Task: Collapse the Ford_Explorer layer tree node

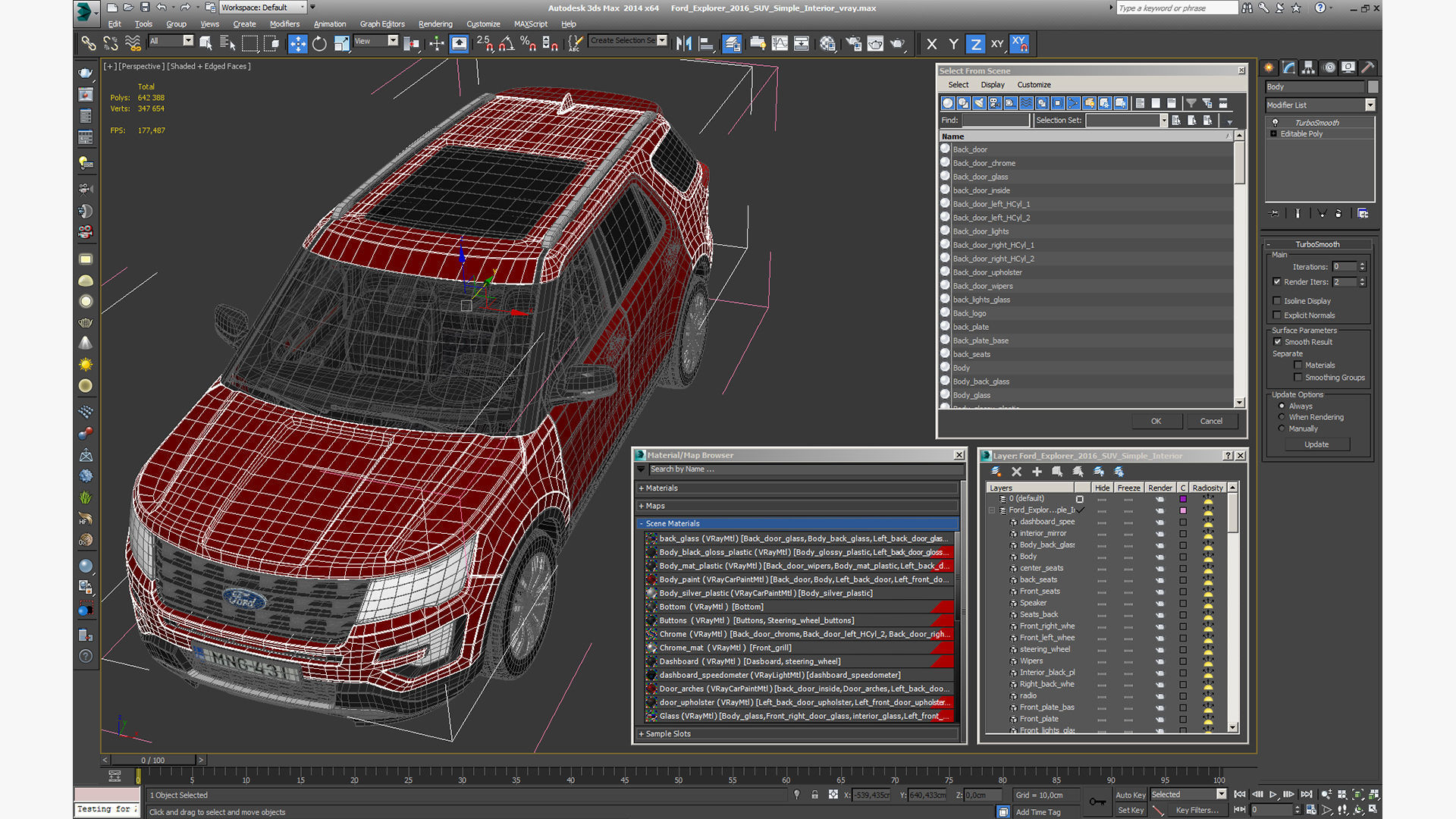Action: tap(992, 510)
